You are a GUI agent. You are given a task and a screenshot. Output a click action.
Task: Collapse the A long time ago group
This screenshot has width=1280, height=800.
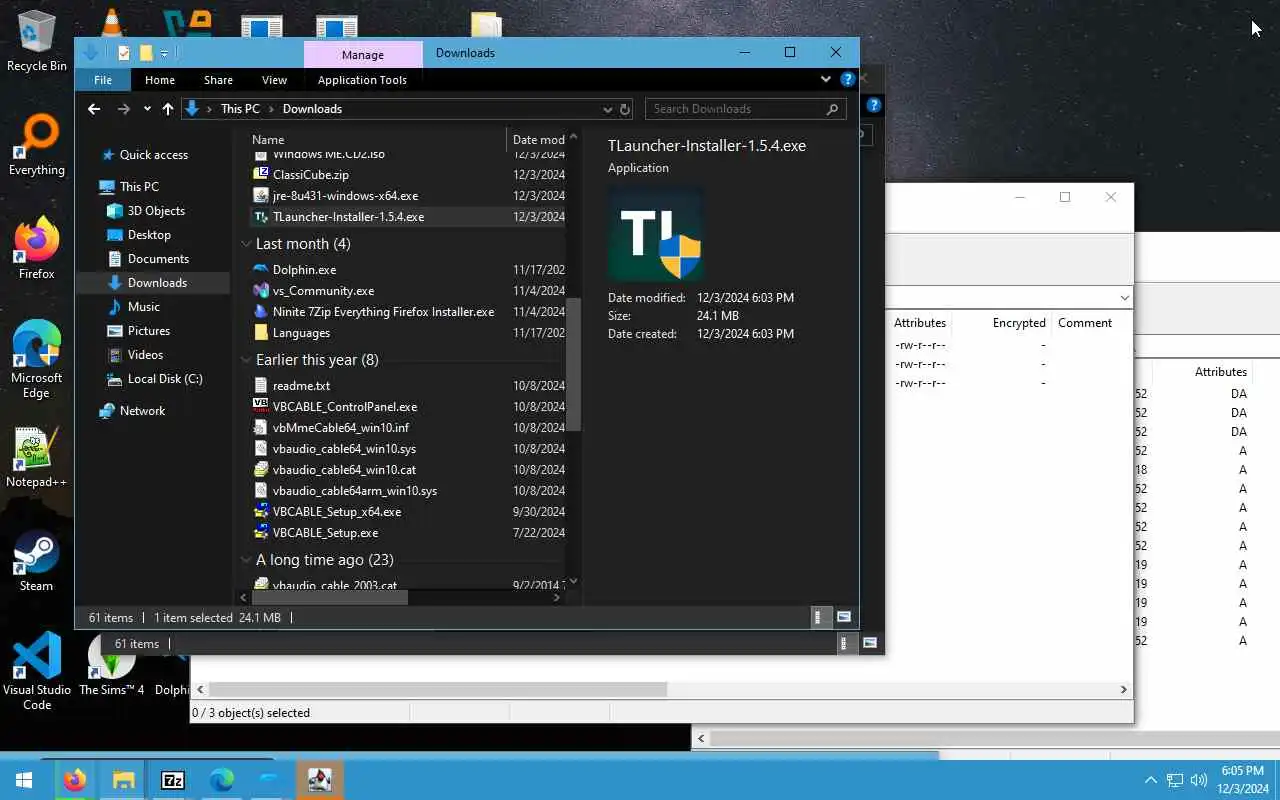click(x=246, y=560)
